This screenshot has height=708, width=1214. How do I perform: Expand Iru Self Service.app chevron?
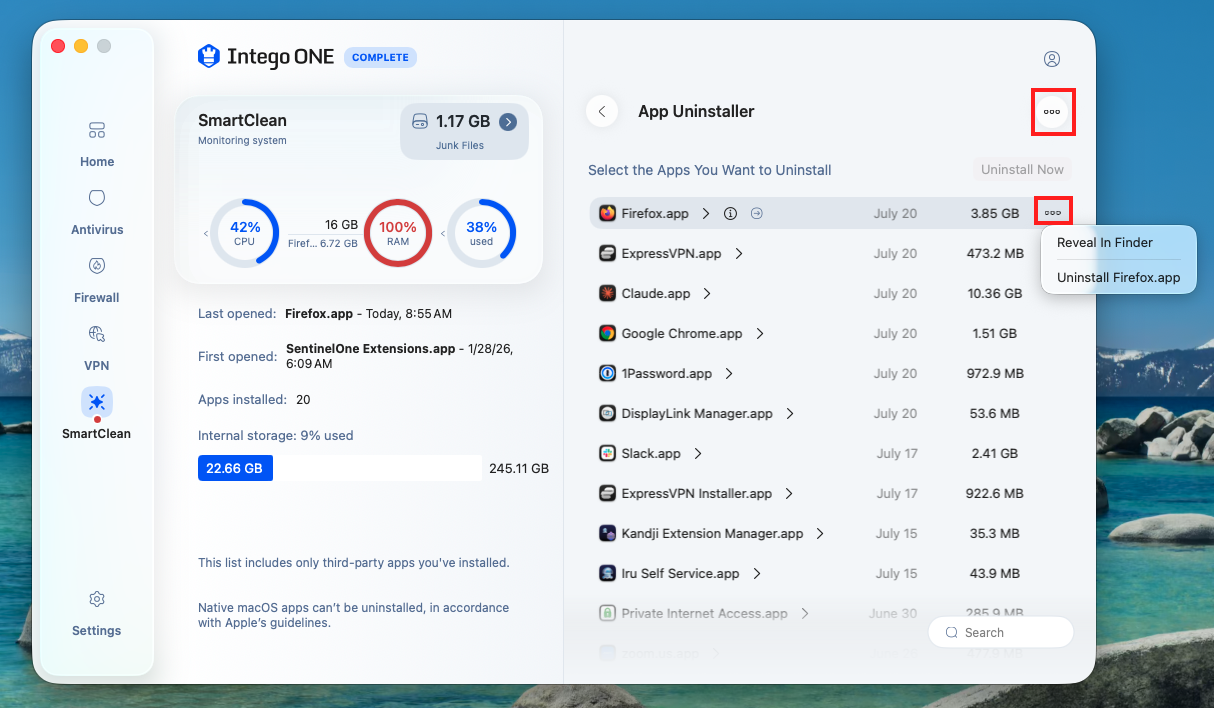[x=757, y=573]
